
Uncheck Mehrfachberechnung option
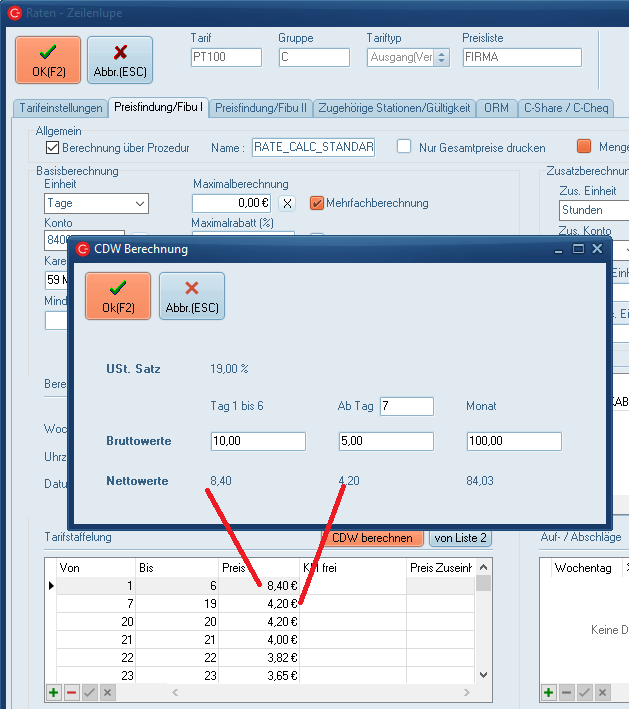(x=317, y=203)
